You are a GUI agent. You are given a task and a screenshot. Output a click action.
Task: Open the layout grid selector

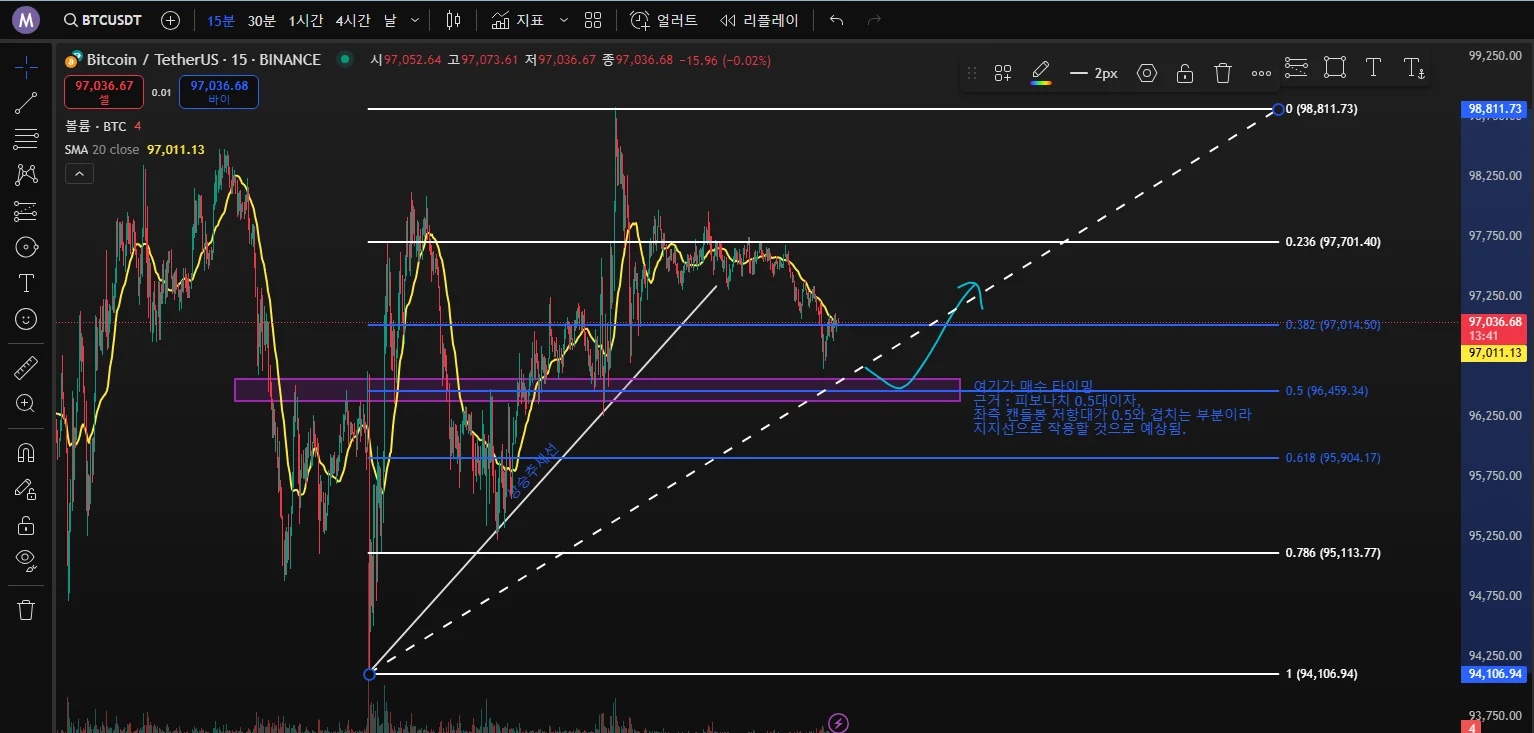pyautogui.click(x=593, y=20)
